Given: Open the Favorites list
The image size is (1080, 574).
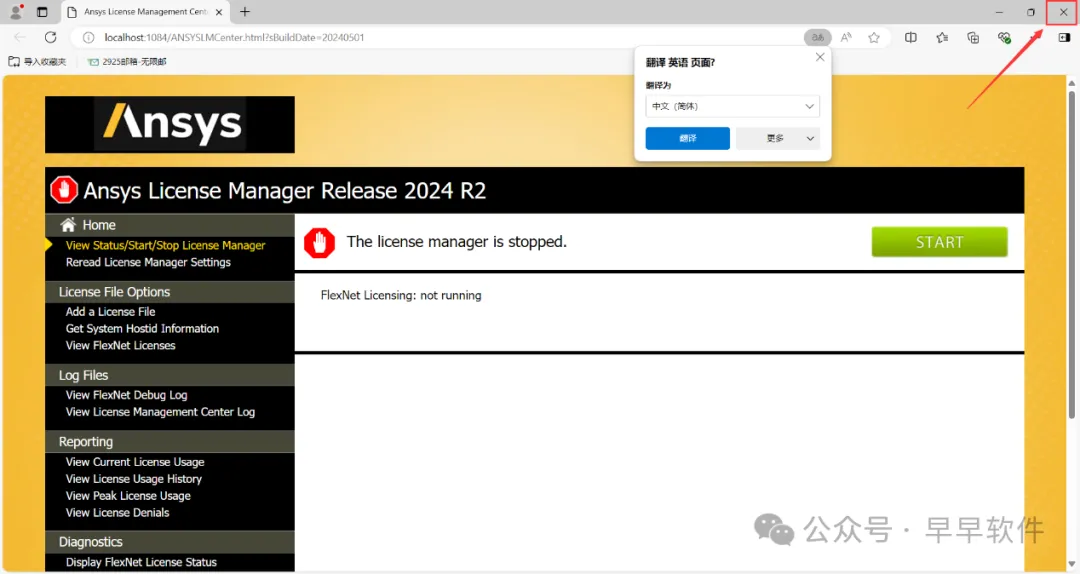Looking at the screenshot, I should click(x=942, y=37).
